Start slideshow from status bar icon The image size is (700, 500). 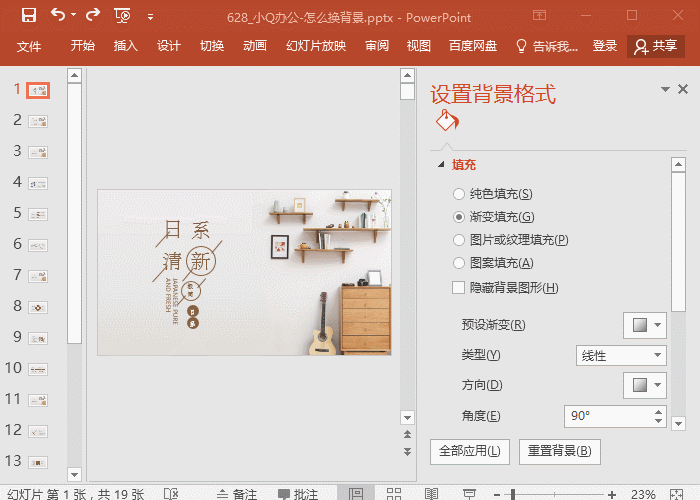tap(469, 493)
